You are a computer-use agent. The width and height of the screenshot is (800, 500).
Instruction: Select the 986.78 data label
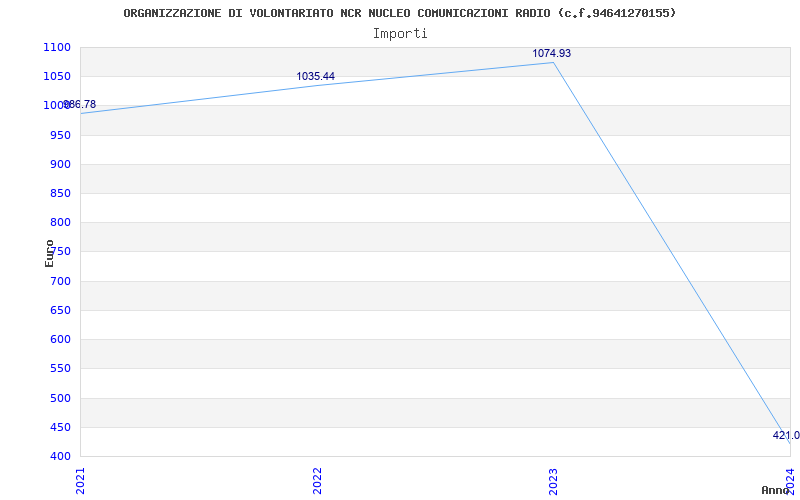point(80,105)
